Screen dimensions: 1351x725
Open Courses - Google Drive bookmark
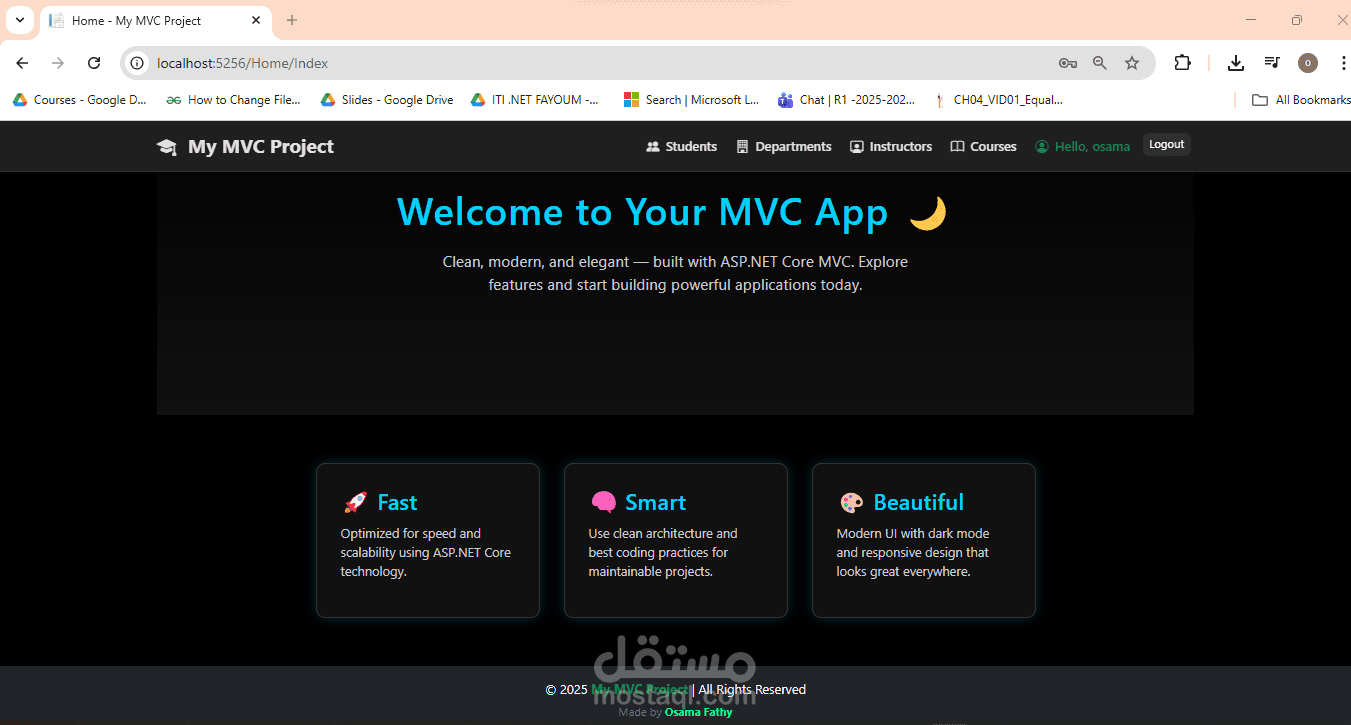[80, 100]
